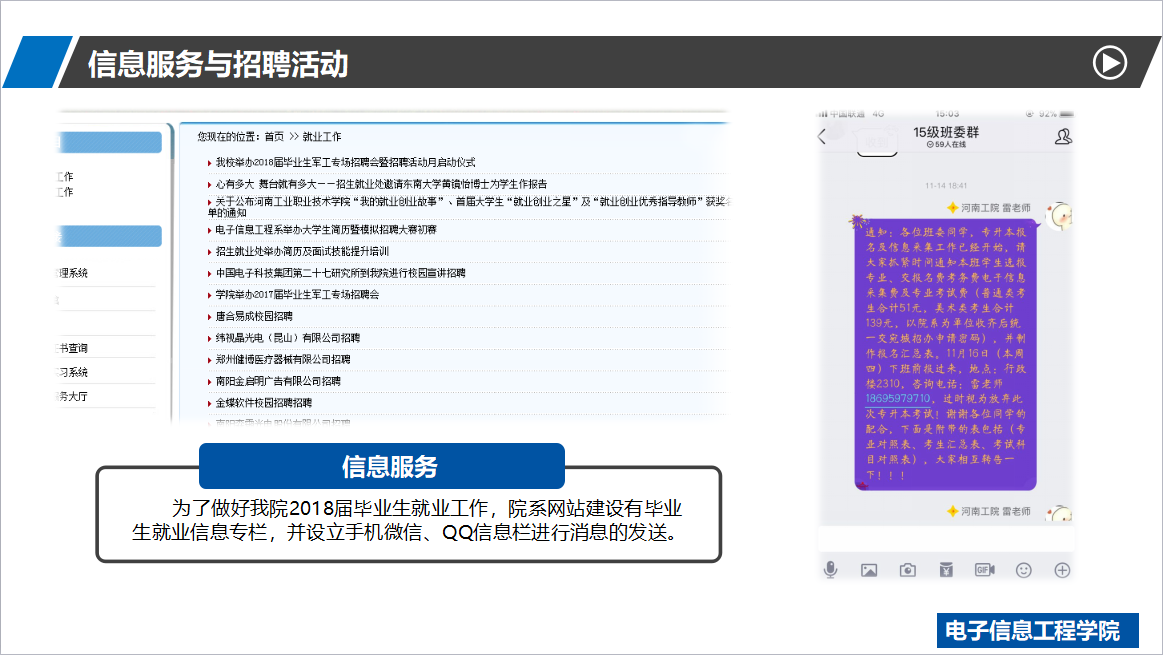Click the chat message text input bar

pos(946,539)
